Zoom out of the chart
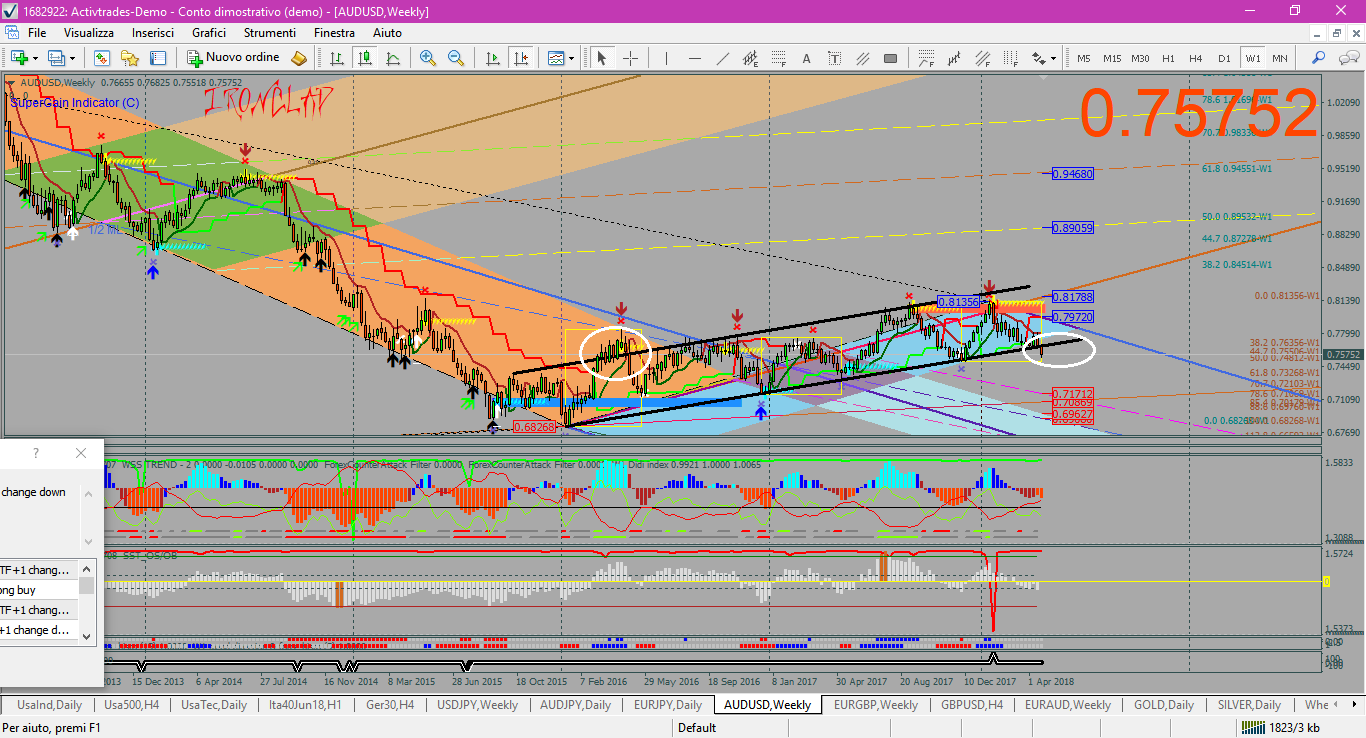Image resolution: width=1366 pixels, height=738 pixels. click(456, 58)
